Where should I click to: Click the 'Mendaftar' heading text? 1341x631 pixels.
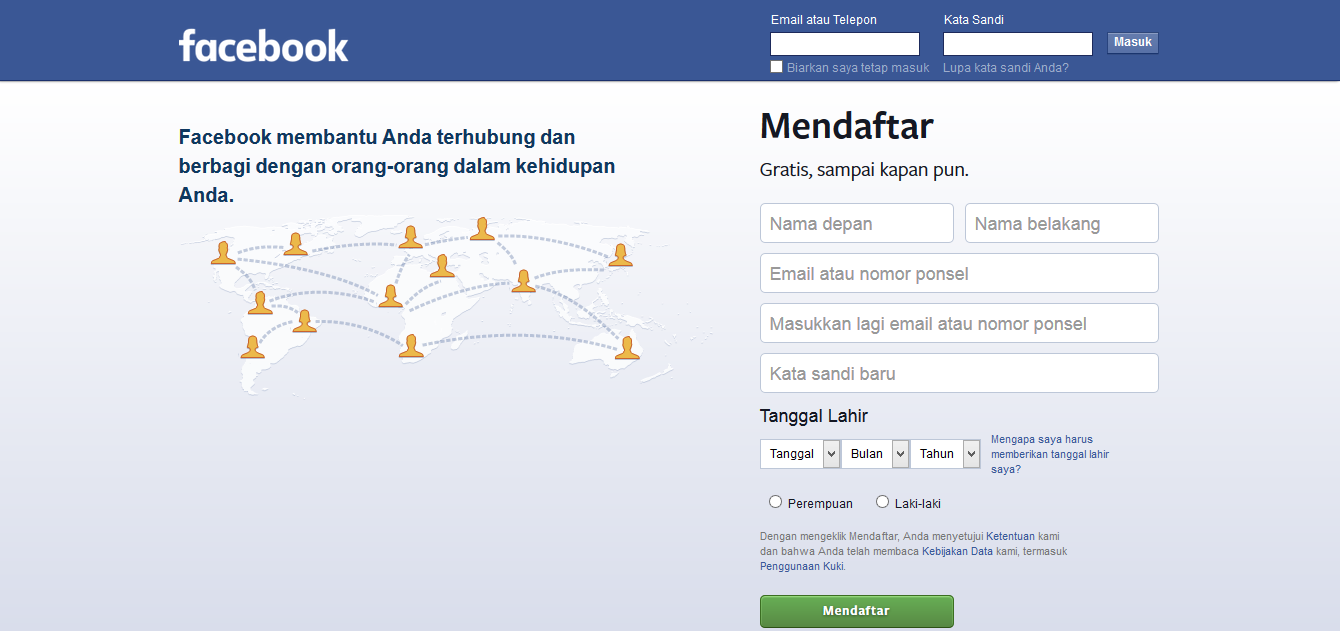(847, 127)
